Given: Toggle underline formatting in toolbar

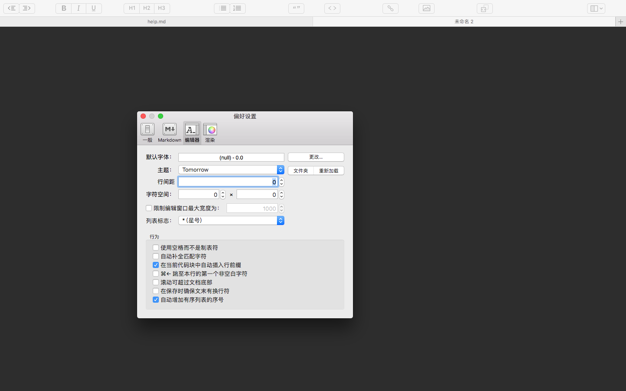Looking at the screenshot, I should tap(94, 8).
